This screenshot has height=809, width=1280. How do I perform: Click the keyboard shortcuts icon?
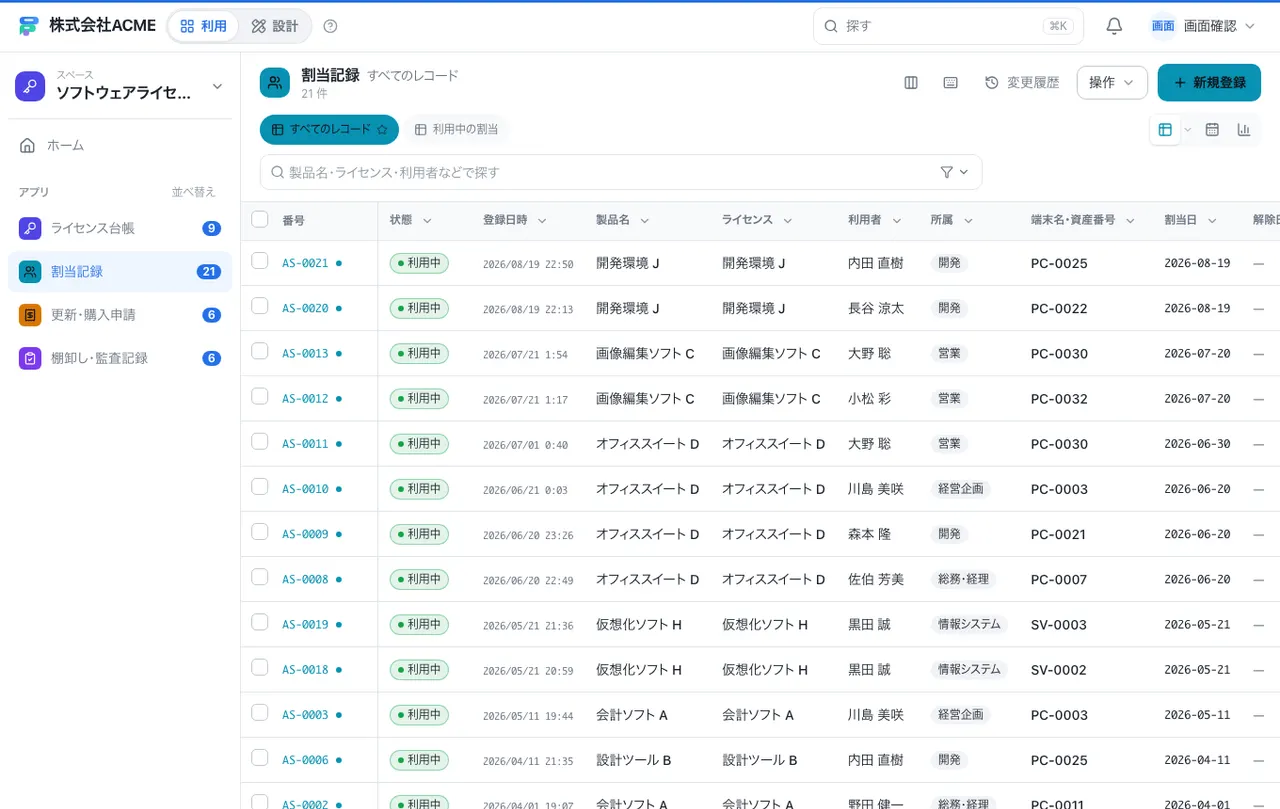(x=951, y=83)
